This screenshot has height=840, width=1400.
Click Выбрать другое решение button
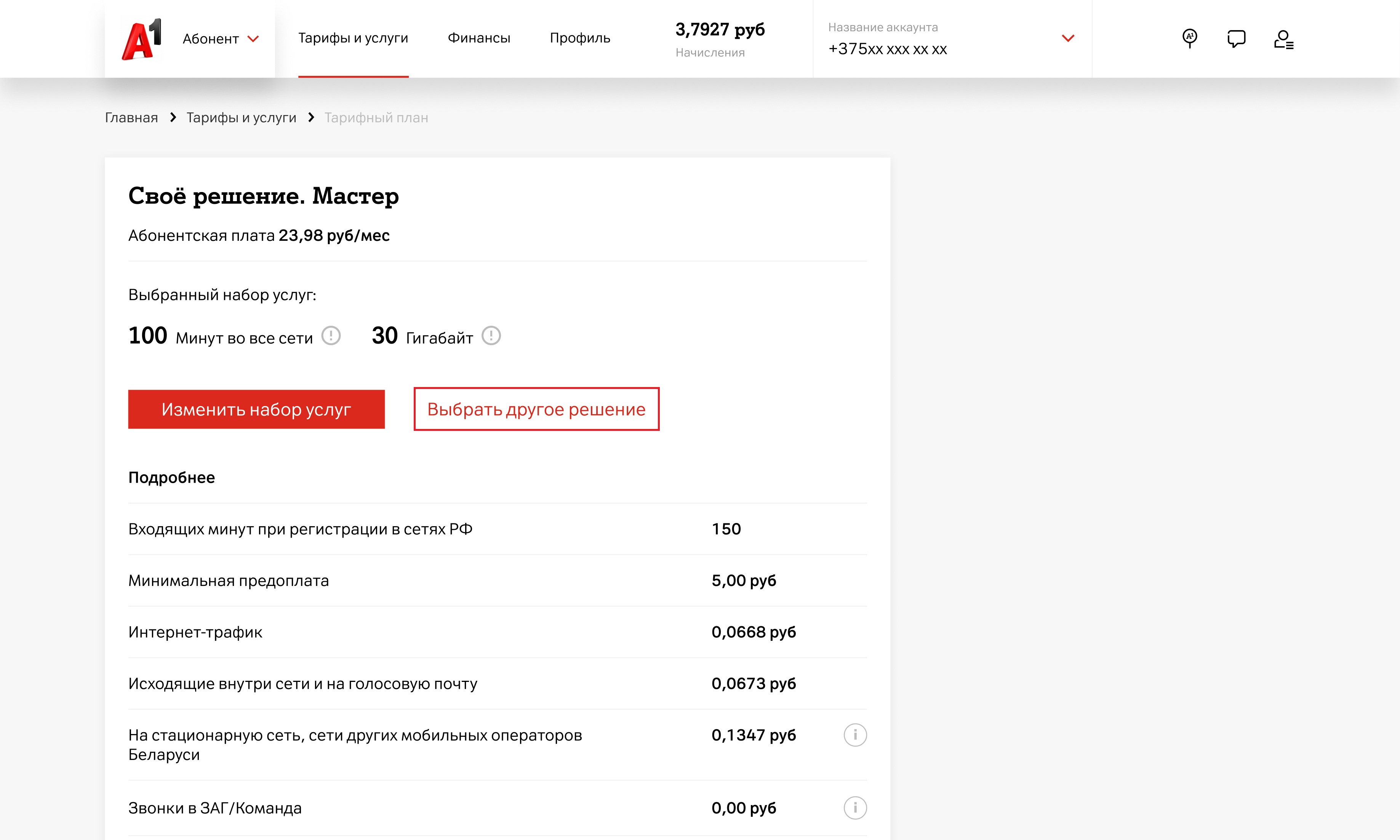point(536,409)
